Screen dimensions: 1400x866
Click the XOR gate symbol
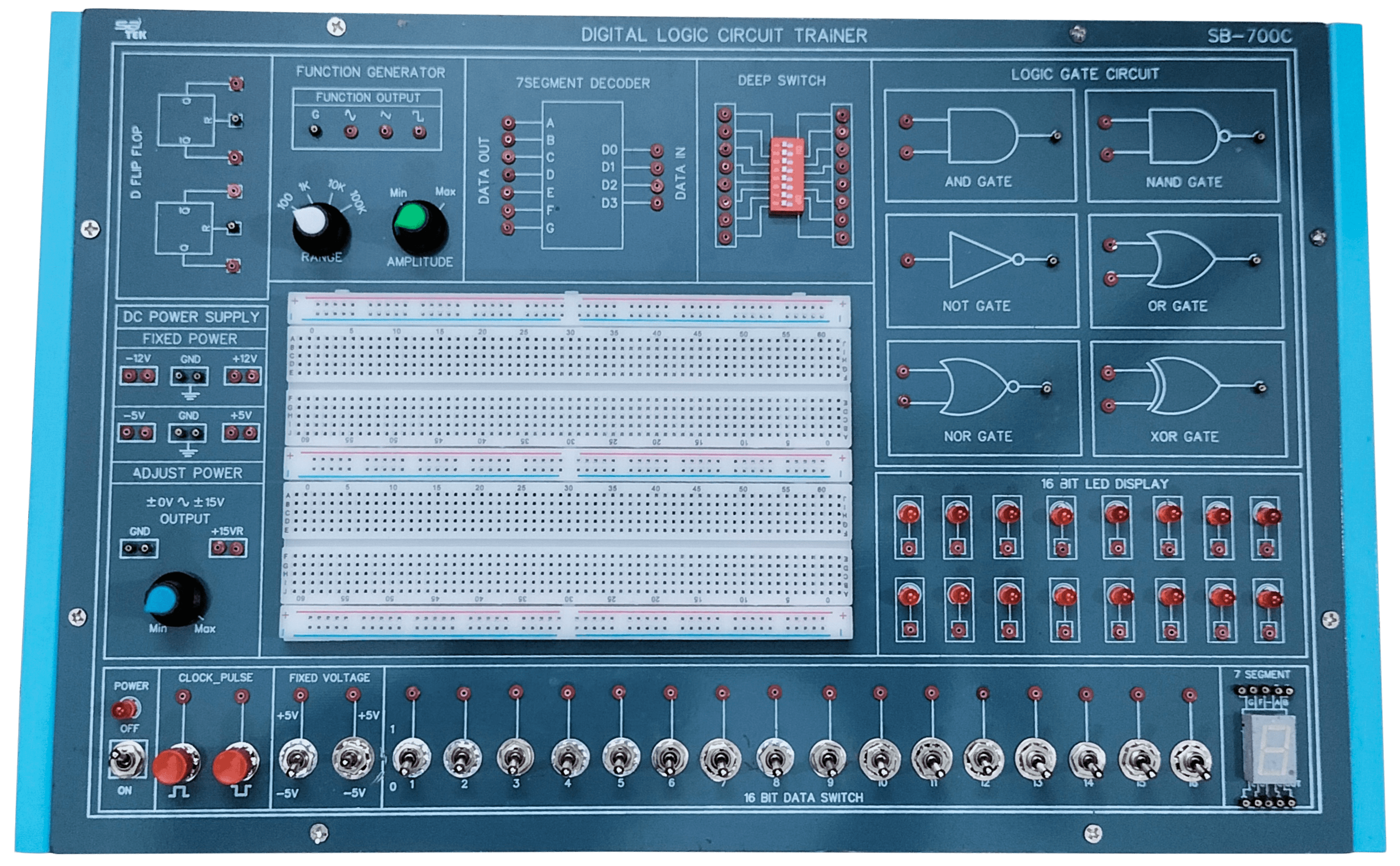[x=1184, y=385]
